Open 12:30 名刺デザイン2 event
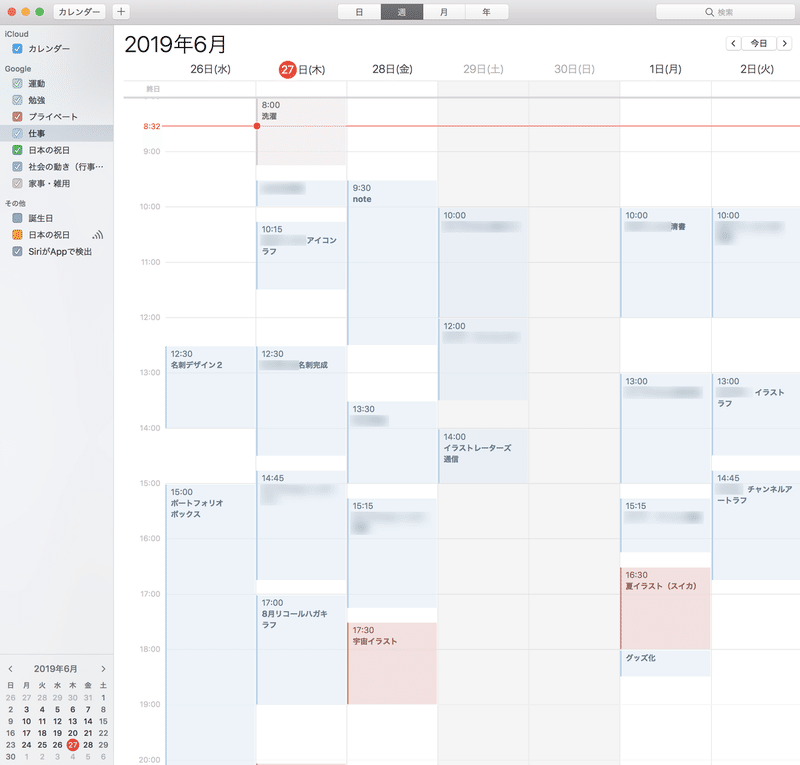This screenshot has width=800, height=765. tap(210, 387)
